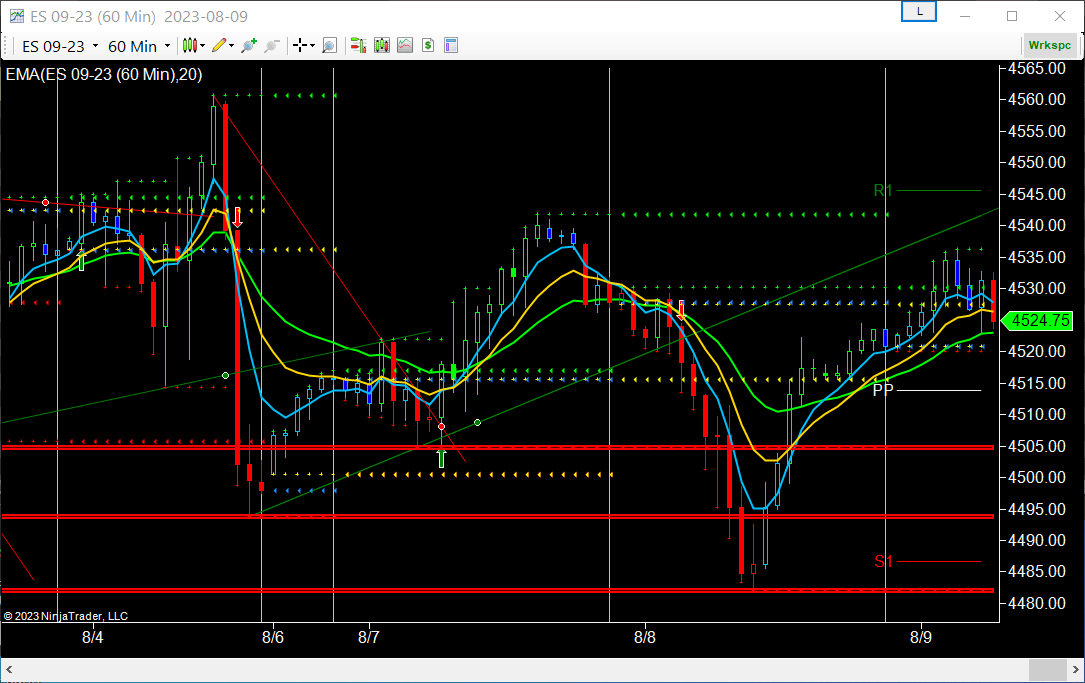Open the Indicators icon
This screenshot has width=1085, height=683.
[405, 46]
